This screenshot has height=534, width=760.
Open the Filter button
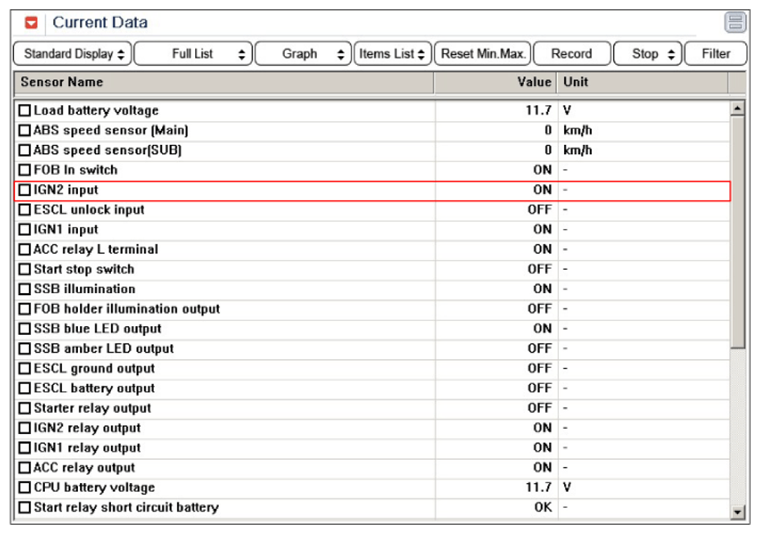click(716, 54)
